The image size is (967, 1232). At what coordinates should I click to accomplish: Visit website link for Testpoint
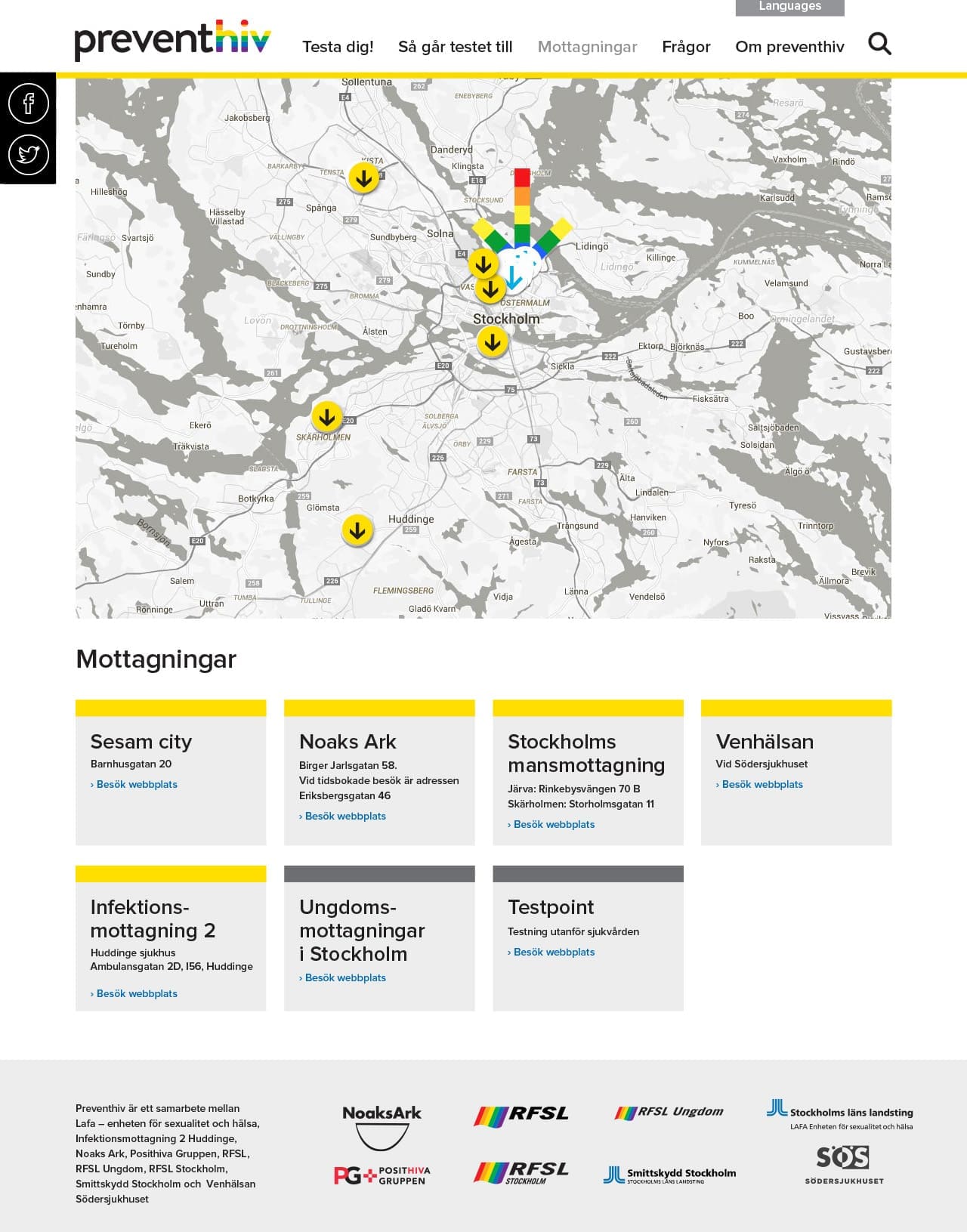coord(551,952)
